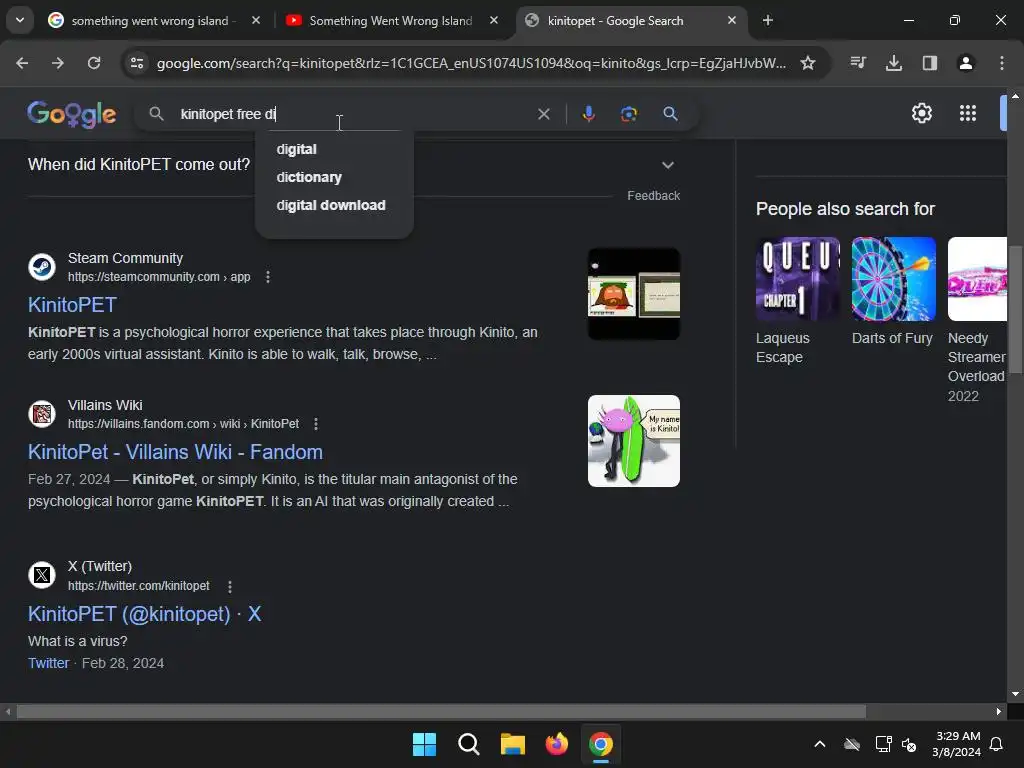Screen dimensions: 1024x768
Task: Open 'KinitoPET (@kinitopet) · X' link
Action: pyautogui.click(x=144, y=614)
